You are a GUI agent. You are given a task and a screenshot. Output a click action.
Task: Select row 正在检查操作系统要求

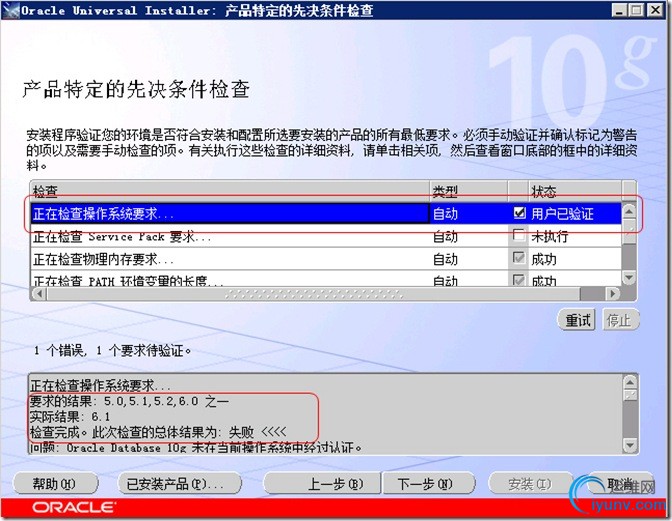coord(326,213)
